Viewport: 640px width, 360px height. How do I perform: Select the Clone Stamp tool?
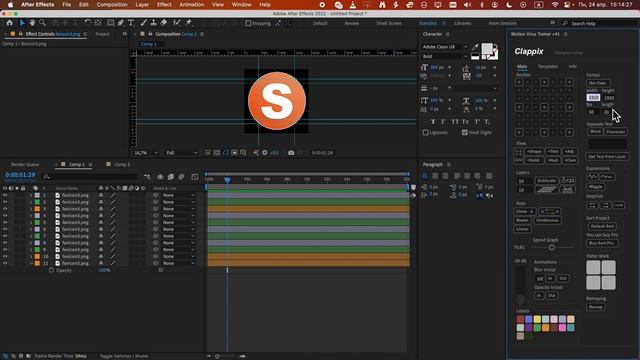(153, 23)
